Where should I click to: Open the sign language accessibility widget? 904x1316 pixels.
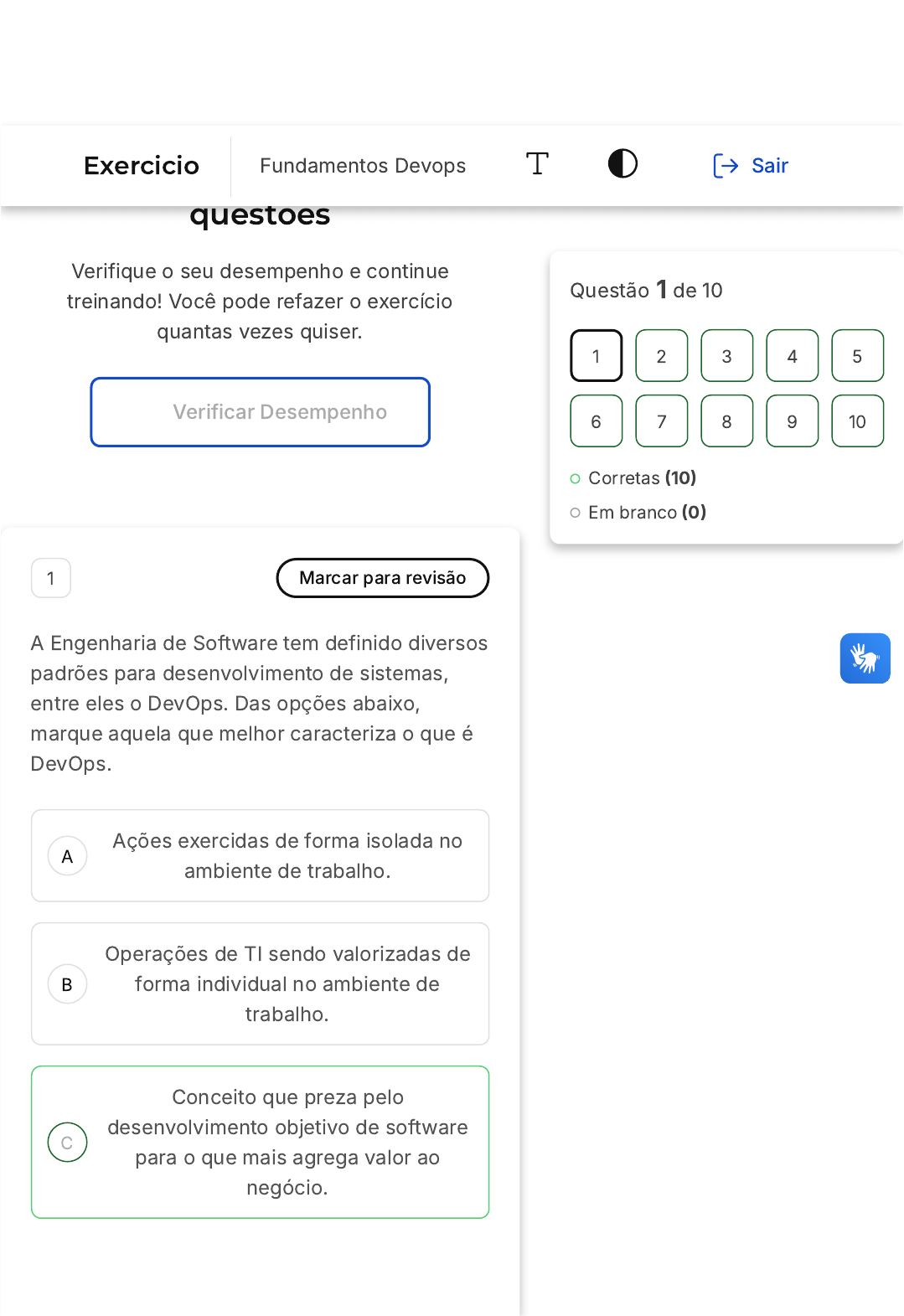[x=865, y=658]
